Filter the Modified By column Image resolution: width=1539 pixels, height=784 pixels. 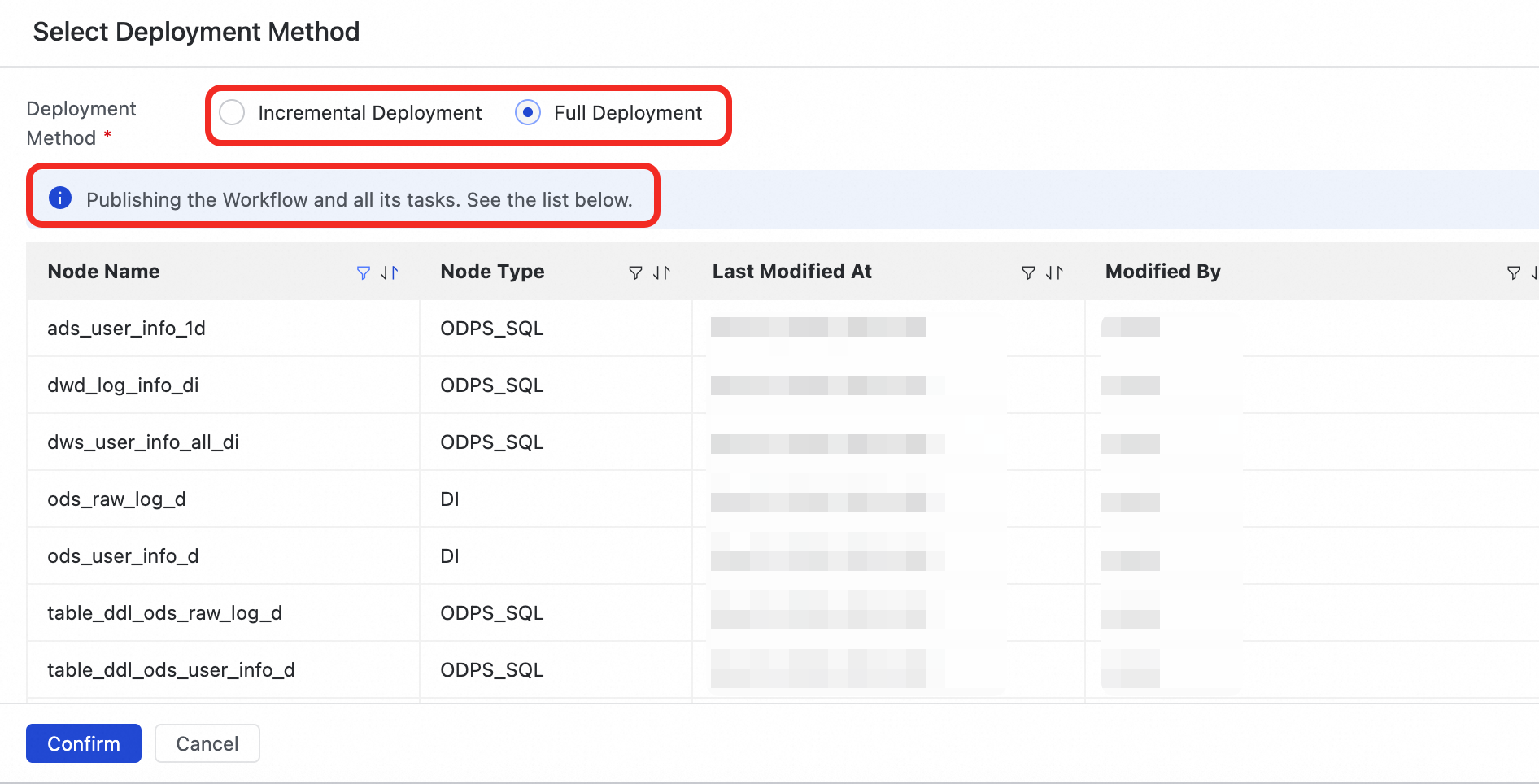(1513, 272)
